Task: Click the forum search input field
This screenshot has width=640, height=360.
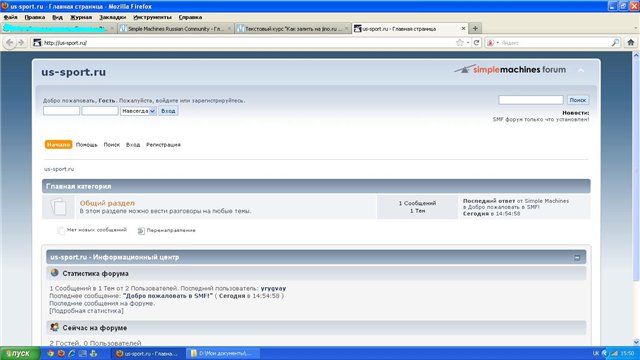Action: (531, 100)
